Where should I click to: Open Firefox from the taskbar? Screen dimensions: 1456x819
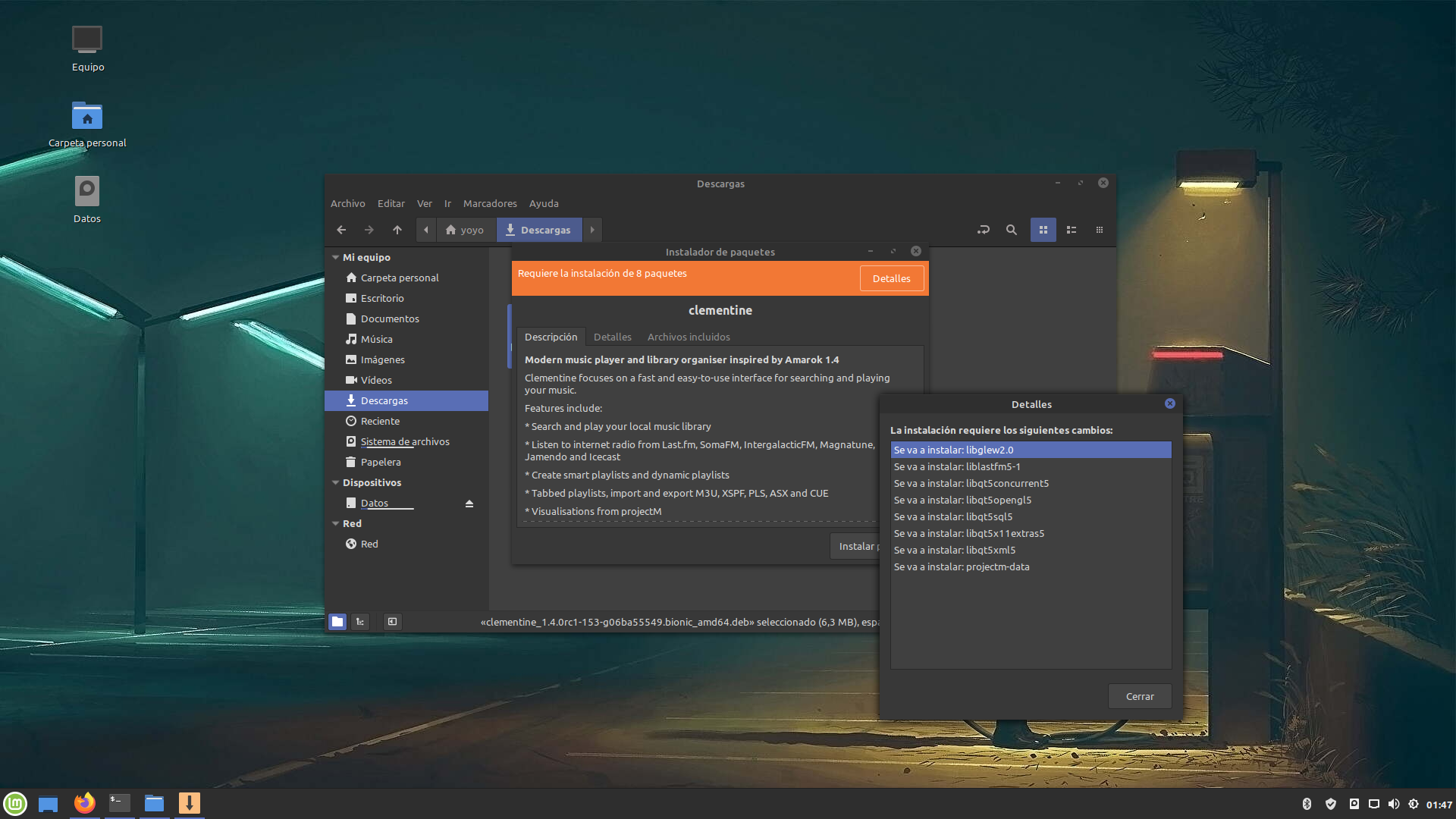(85, 803)
